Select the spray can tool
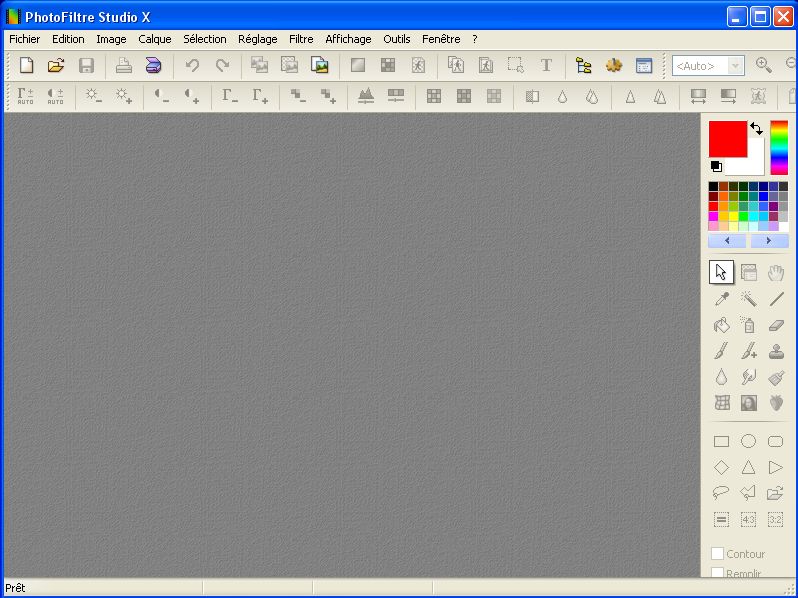798x598 pixels. click(x=748, y=325)
